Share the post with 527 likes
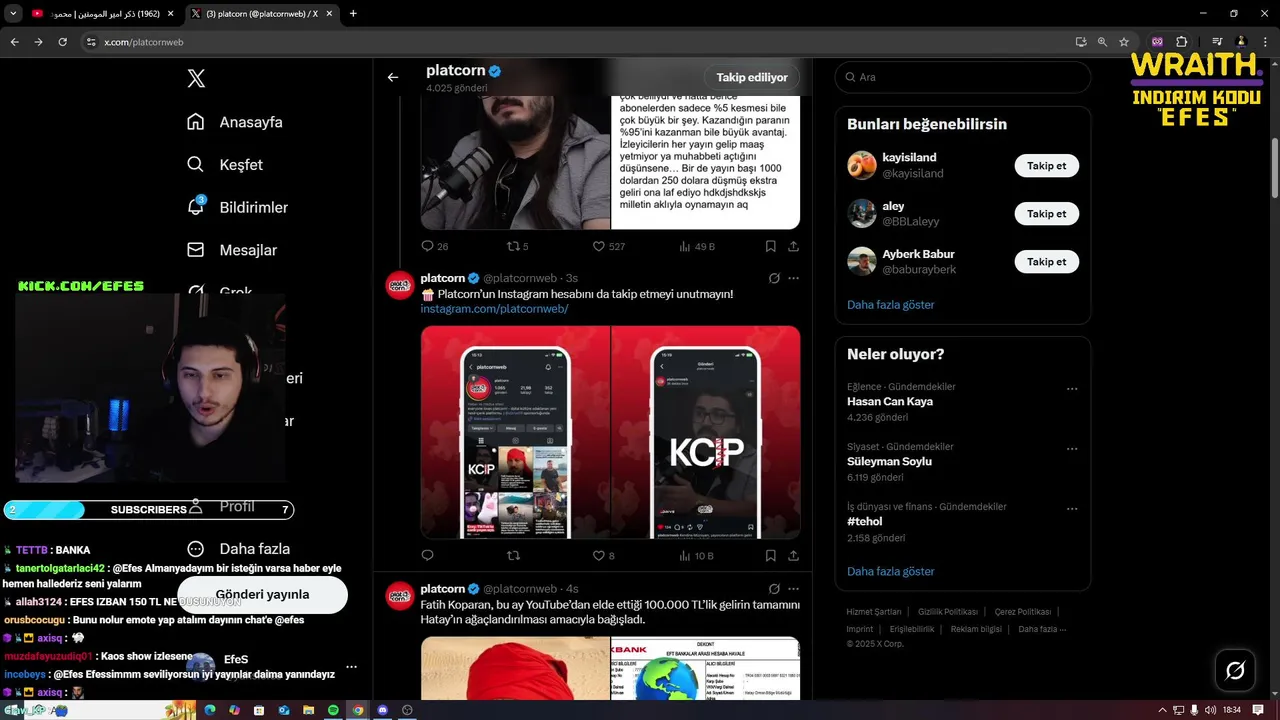Viewport: 1280px width, 720px height. point(793,246)
